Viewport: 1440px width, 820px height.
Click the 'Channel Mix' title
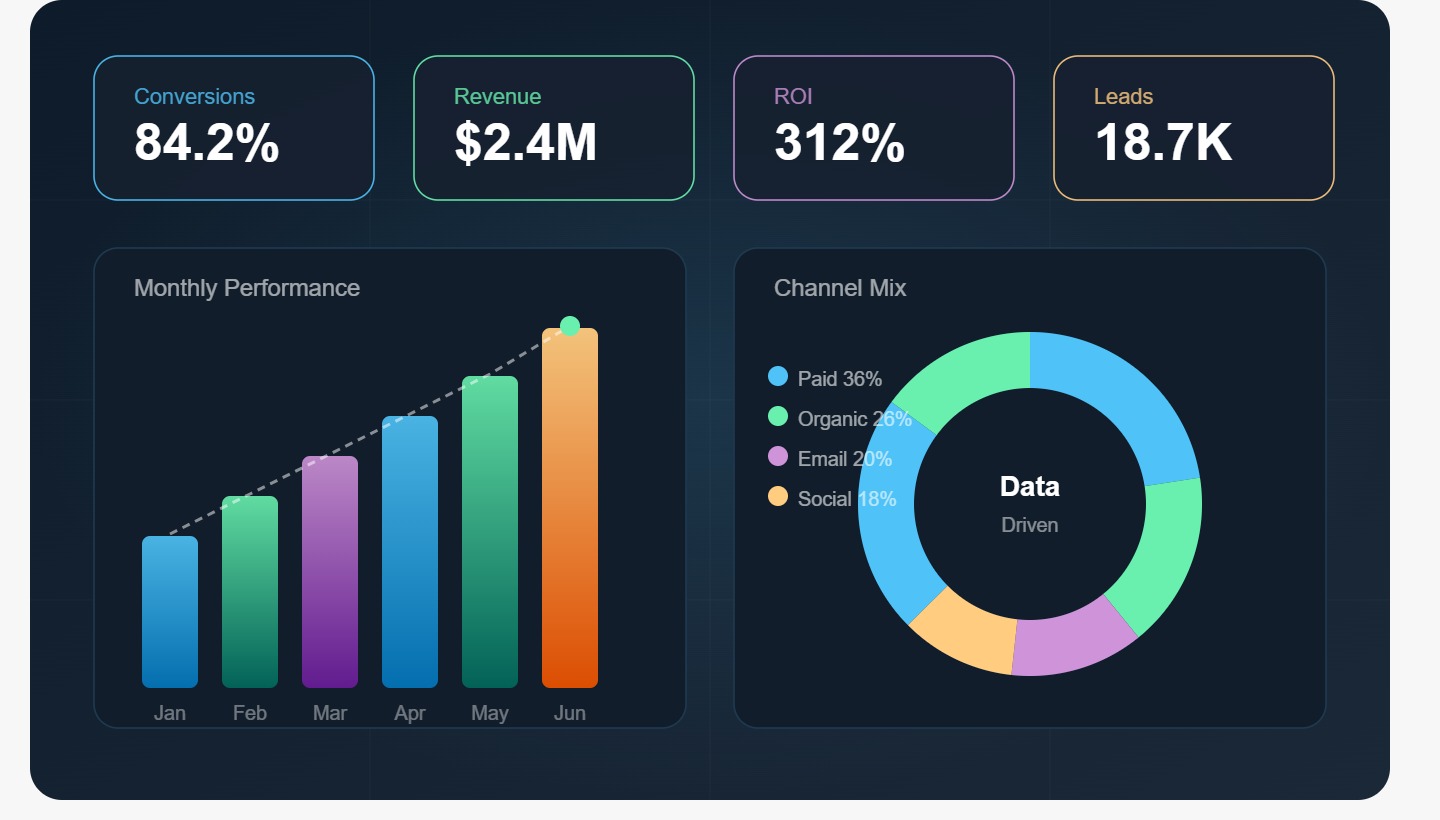(x=840, y=288)
